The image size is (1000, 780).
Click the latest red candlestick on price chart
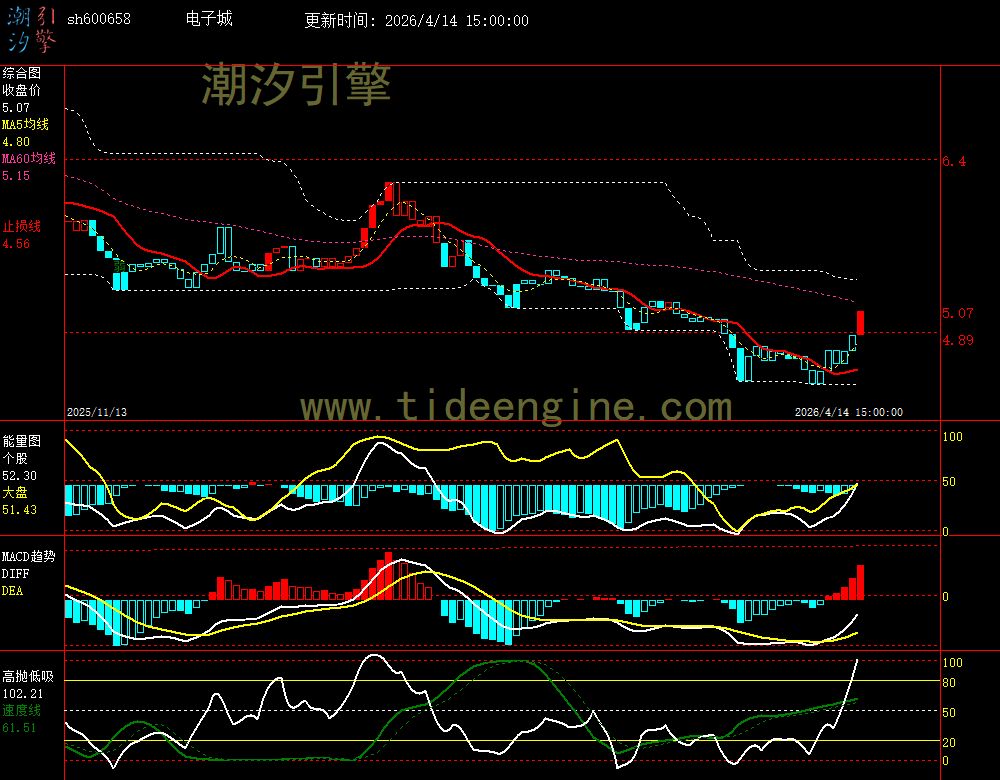click(860, 322)
